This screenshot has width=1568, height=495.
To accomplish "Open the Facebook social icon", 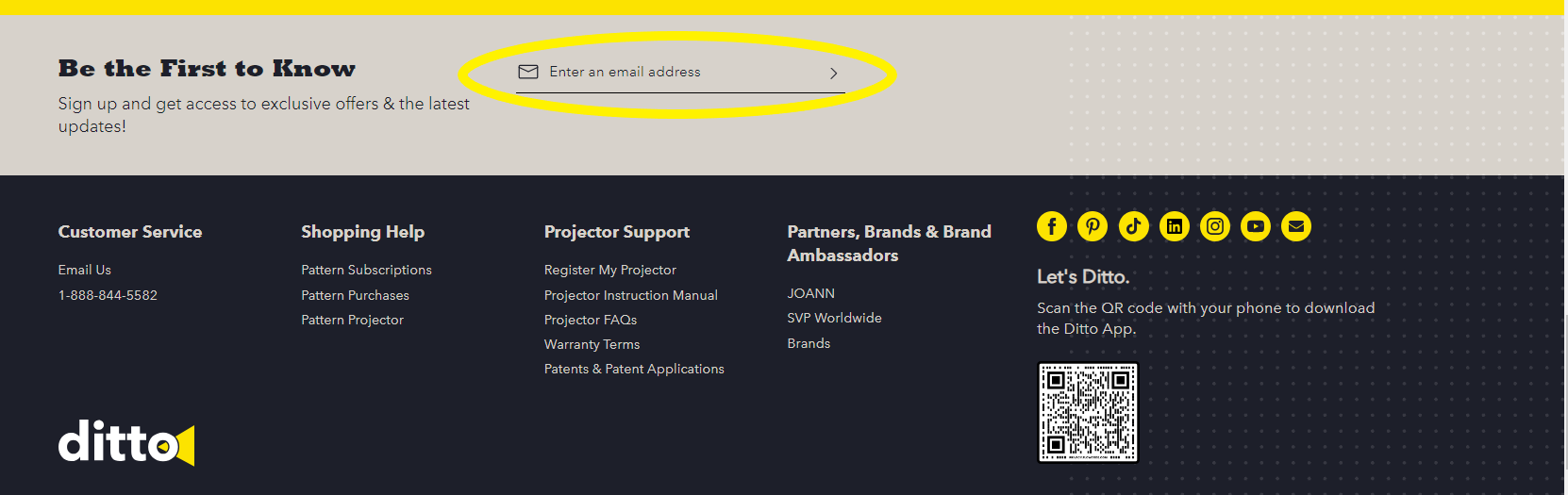I will point(1052,226).
